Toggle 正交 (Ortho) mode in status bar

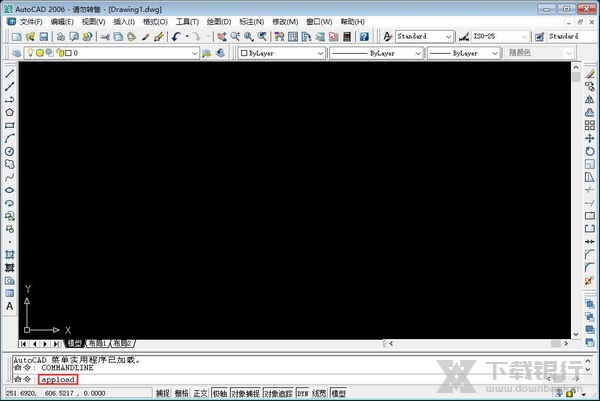coord(200,394)
